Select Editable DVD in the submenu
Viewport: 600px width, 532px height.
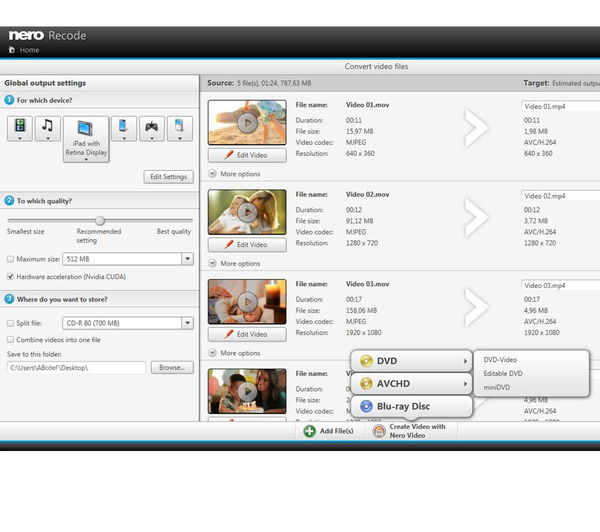(503, 374)
